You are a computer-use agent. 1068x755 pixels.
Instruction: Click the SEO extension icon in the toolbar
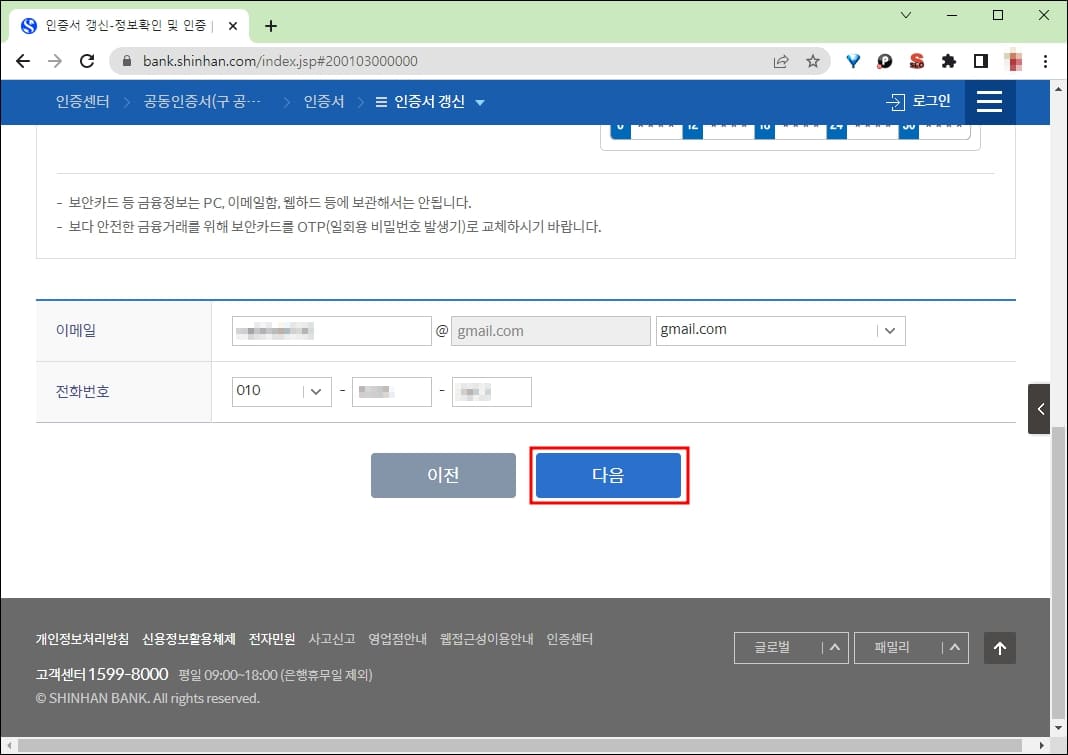(917, 61)
